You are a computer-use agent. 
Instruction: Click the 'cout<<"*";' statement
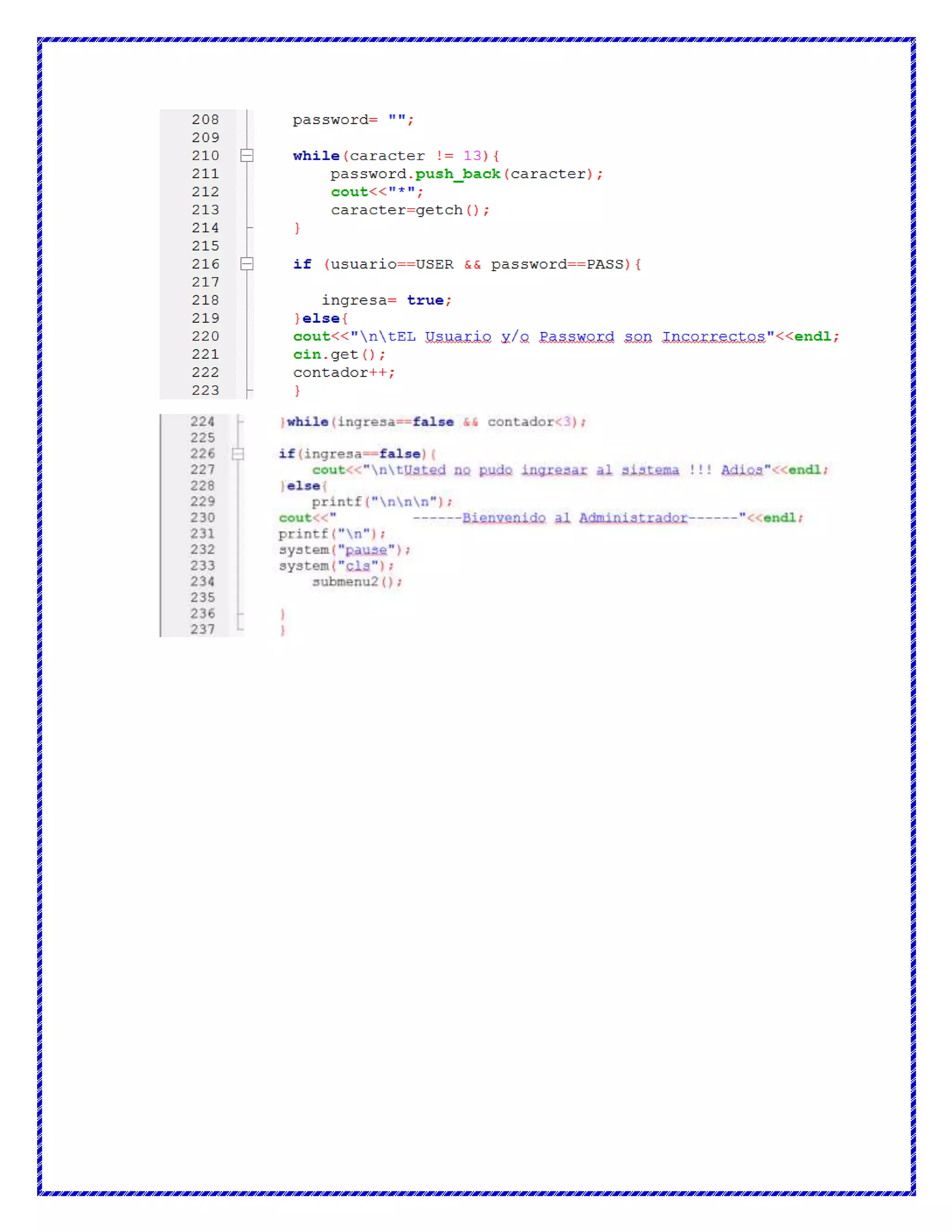(x=377, y=192)
